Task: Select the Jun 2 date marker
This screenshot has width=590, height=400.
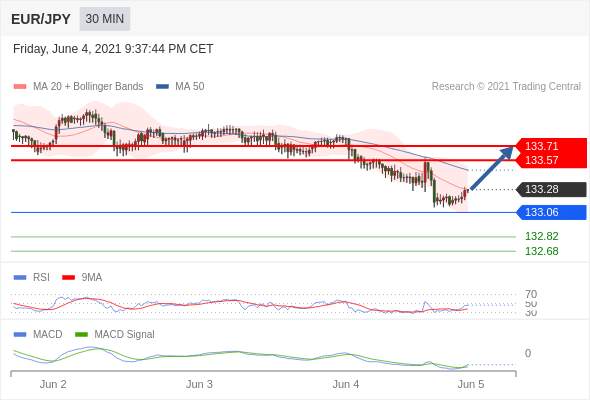Action: [53, 384]
